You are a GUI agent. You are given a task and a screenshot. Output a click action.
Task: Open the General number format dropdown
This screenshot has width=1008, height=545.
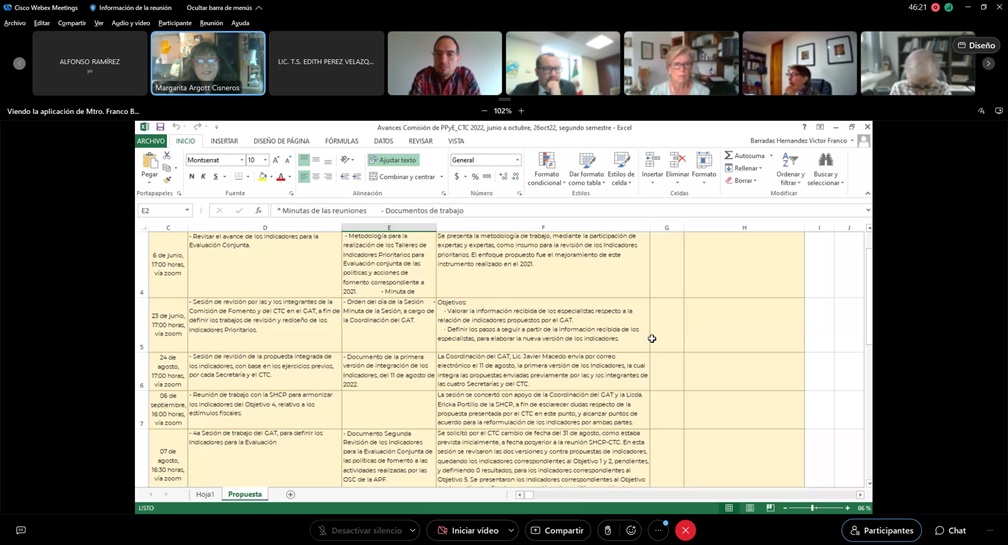[517, 160]
